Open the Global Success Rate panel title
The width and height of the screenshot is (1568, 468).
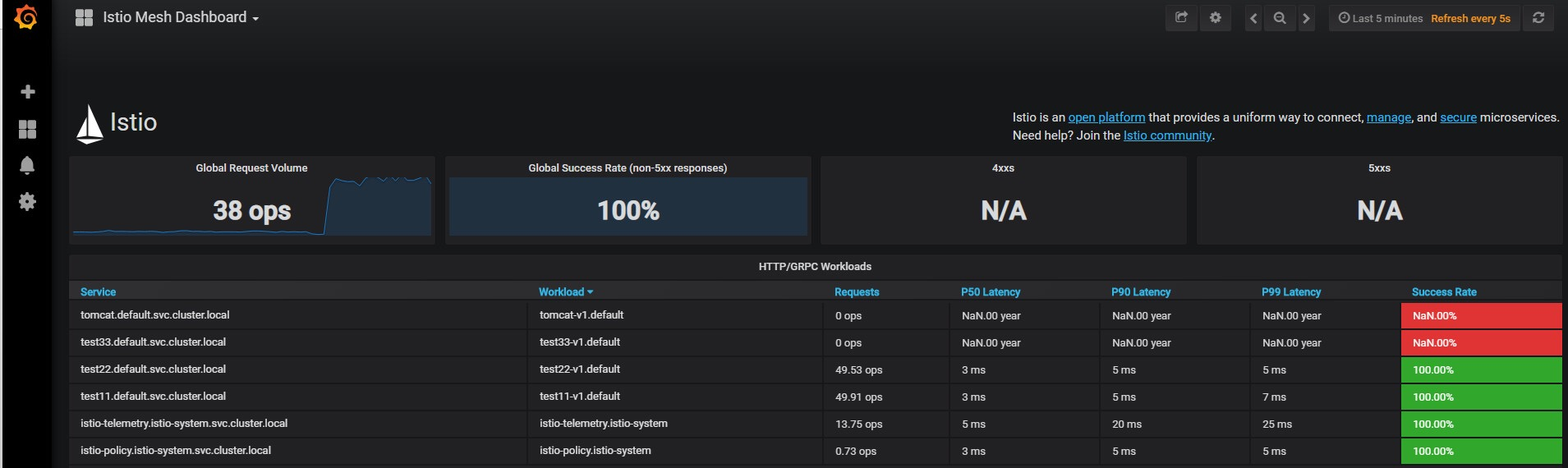pos(628,168)
